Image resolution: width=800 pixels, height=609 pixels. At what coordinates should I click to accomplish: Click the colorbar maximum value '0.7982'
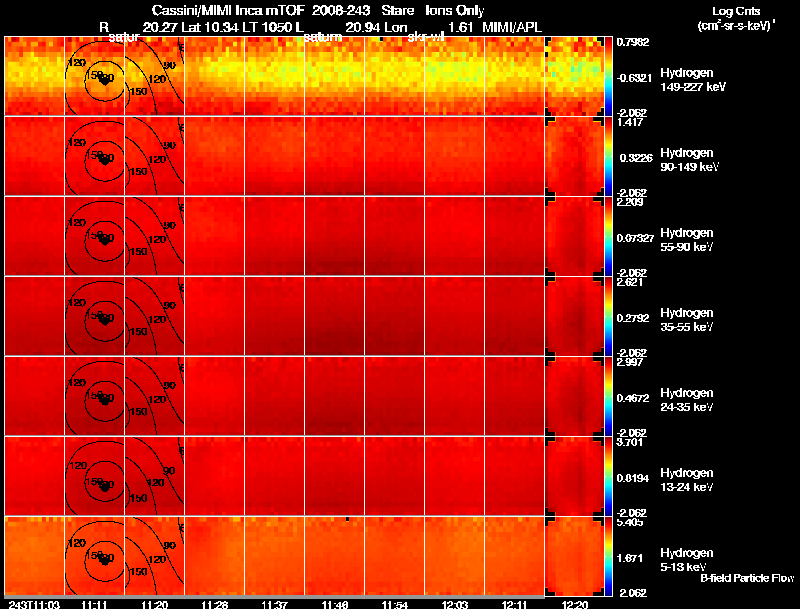[x=633, y=42]
